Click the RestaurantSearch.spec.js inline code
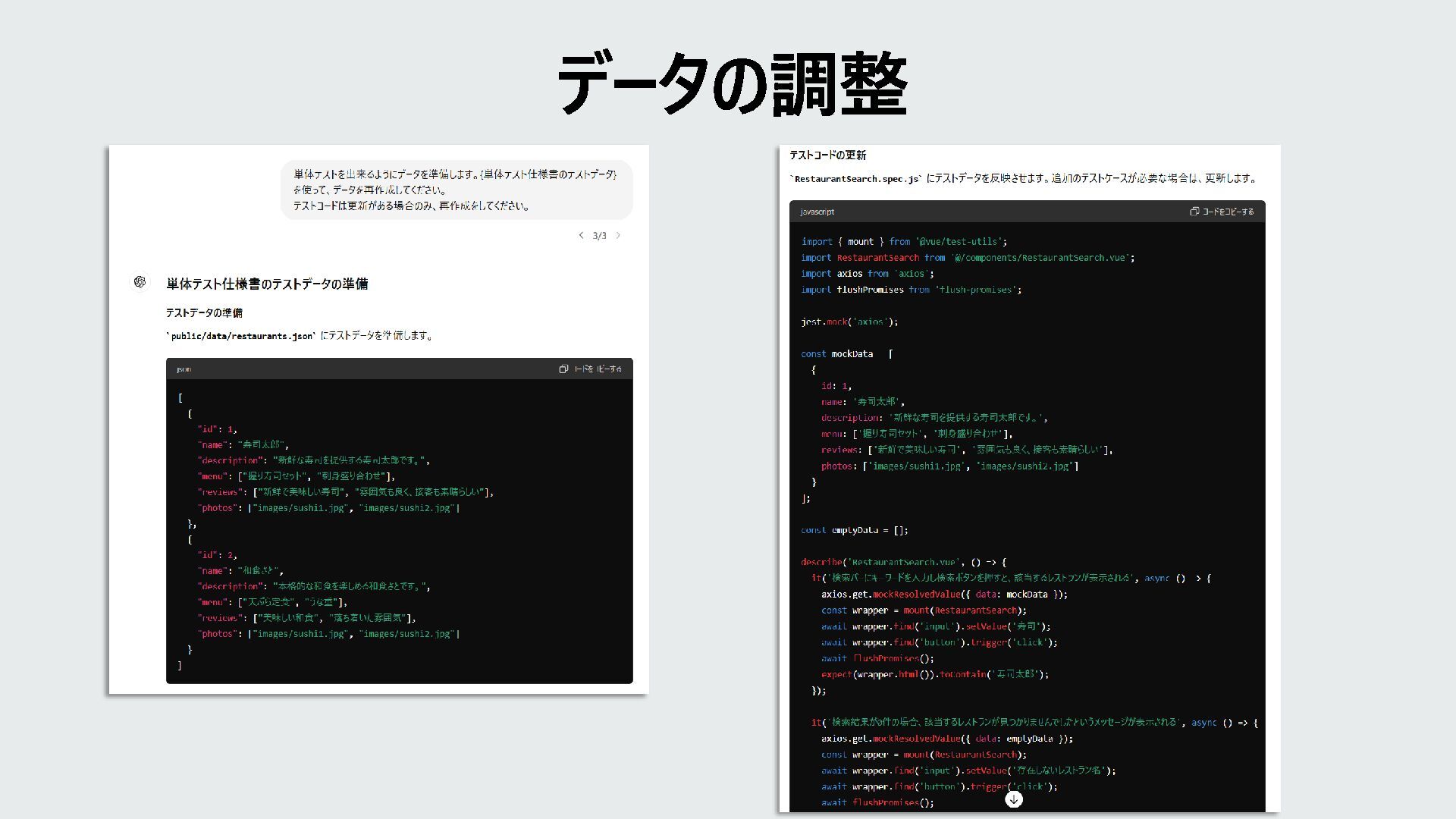The width and height of the screenshot is (1456, 819). tap(857, 179)
